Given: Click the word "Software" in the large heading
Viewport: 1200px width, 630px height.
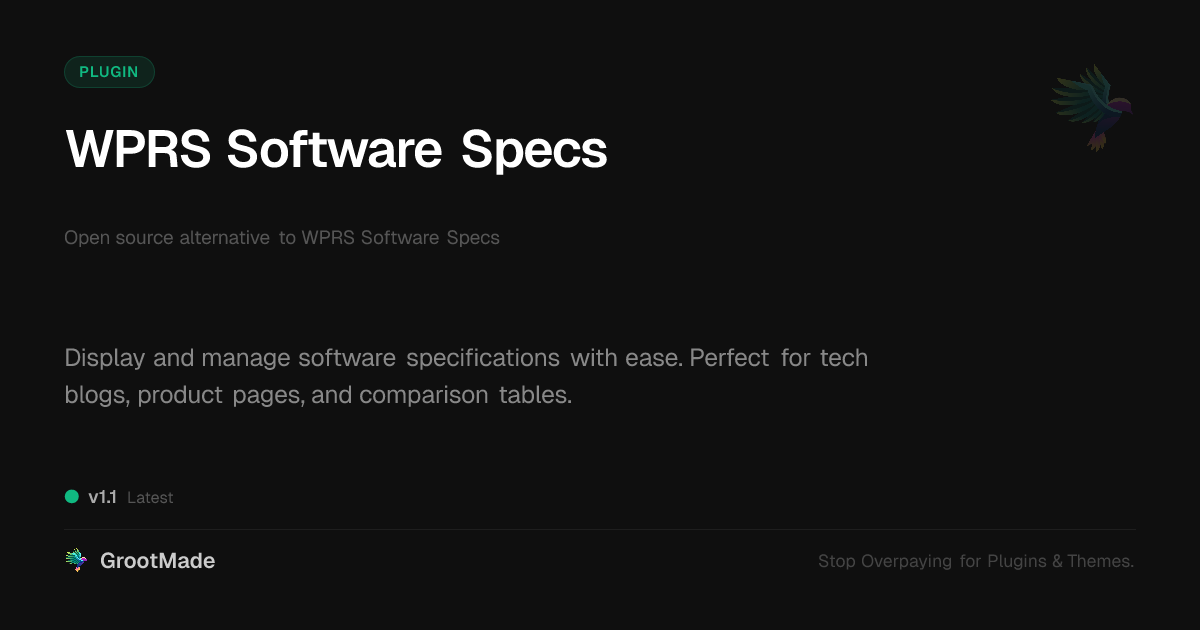Looking at the screenshot, I should click(334, 150).
